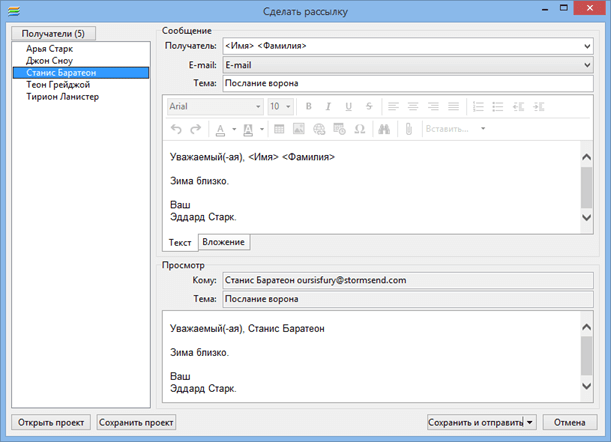The image size is (611, 442).
Task: Click the Тема preview field
Action: pos(408,299)
